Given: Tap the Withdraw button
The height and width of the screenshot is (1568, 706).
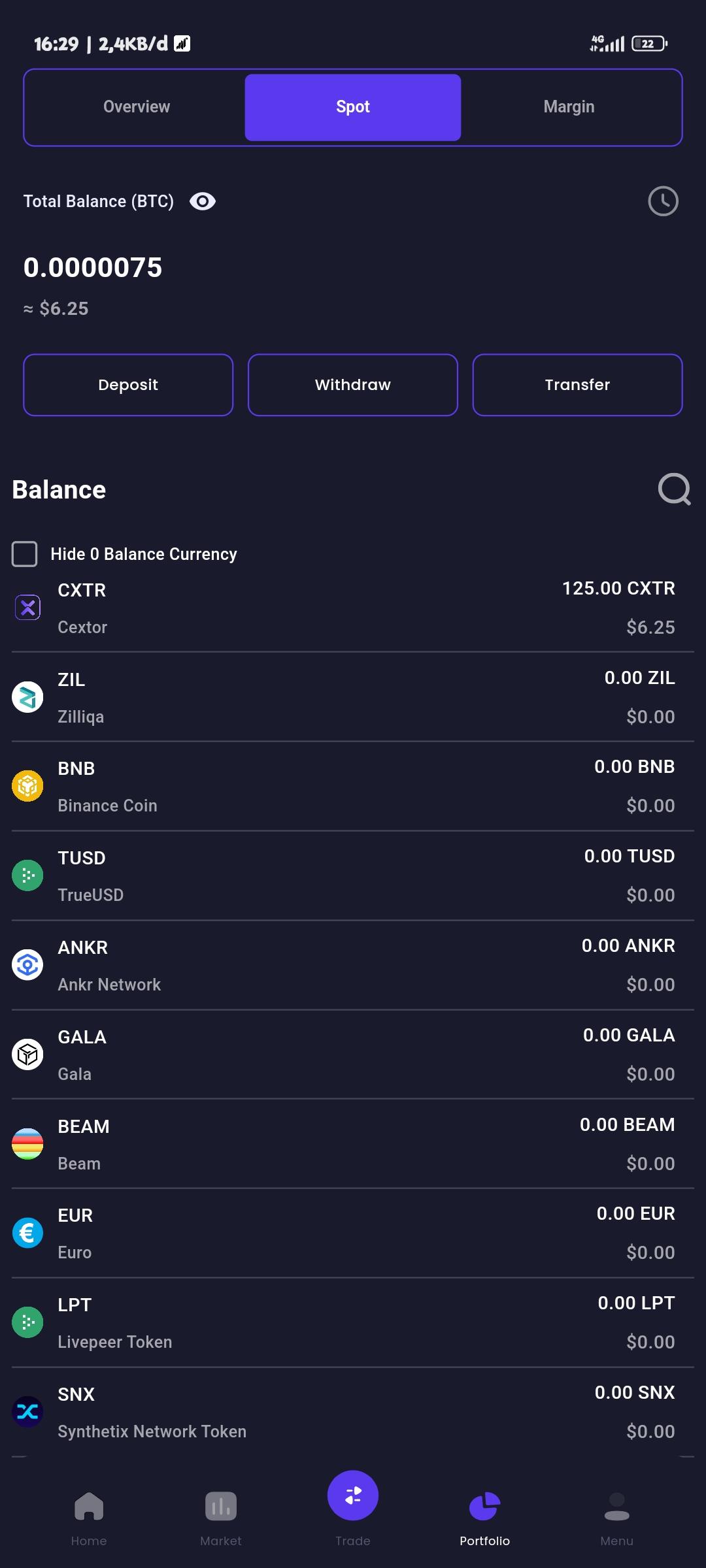Looking at the screenshot, I should pos(353,385).
